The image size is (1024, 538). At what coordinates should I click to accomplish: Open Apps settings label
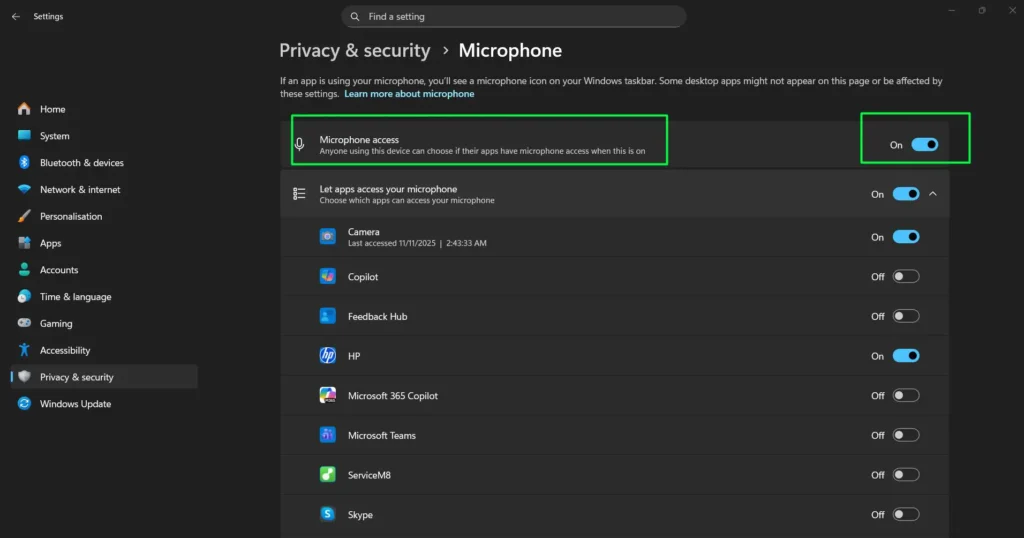50,243
